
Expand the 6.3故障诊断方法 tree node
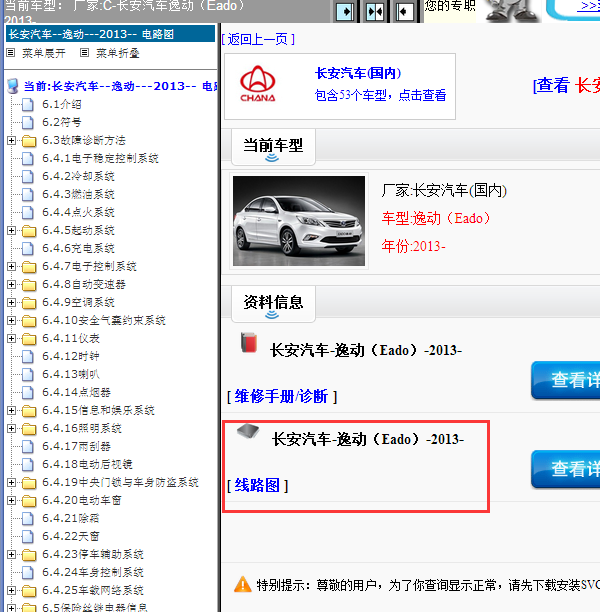pyautogui.click(x=11, y=140)
